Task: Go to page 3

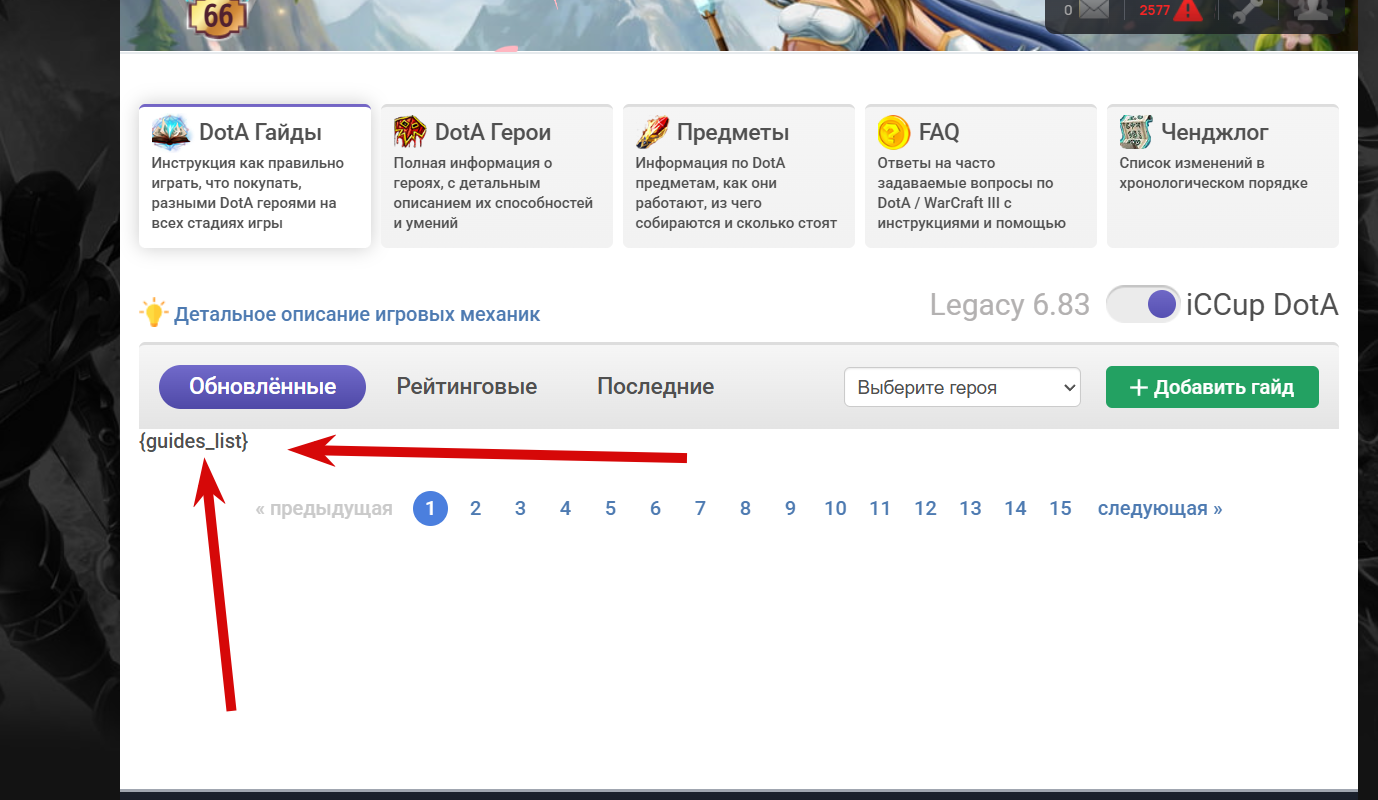Action: pos(520,508)
